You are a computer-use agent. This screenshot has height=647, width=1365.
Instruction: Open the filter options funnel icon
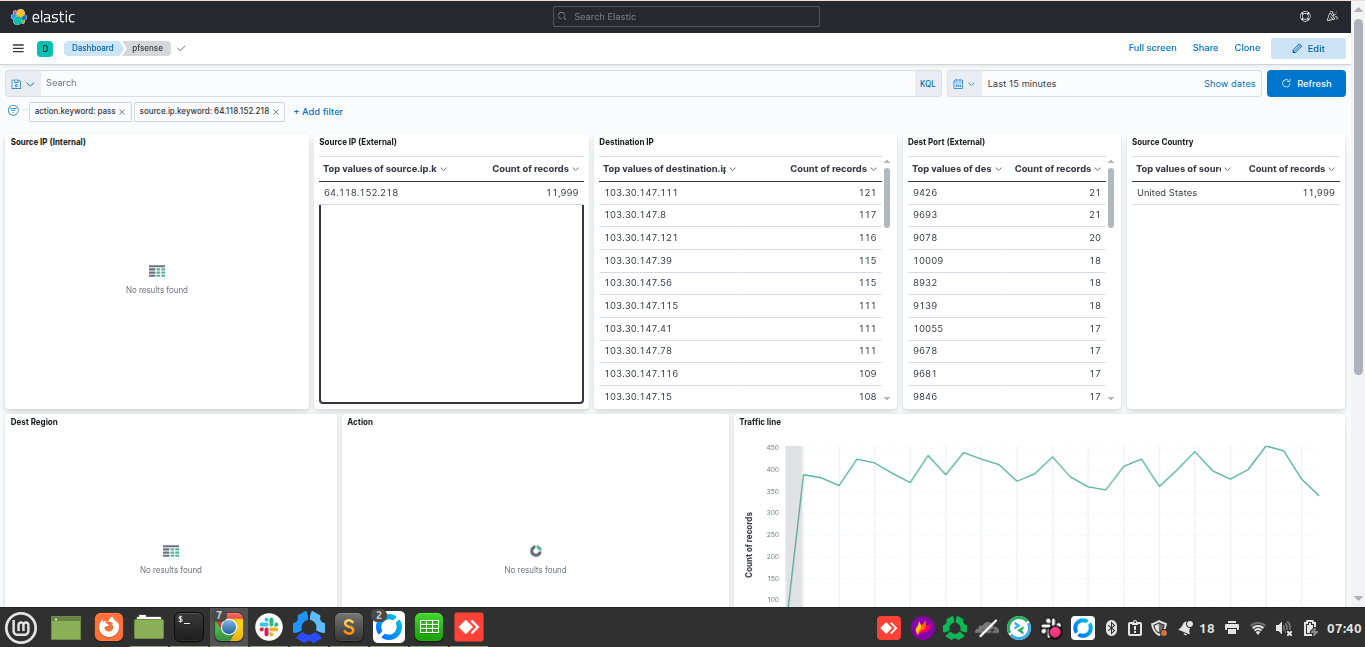(x=13, y=111)
